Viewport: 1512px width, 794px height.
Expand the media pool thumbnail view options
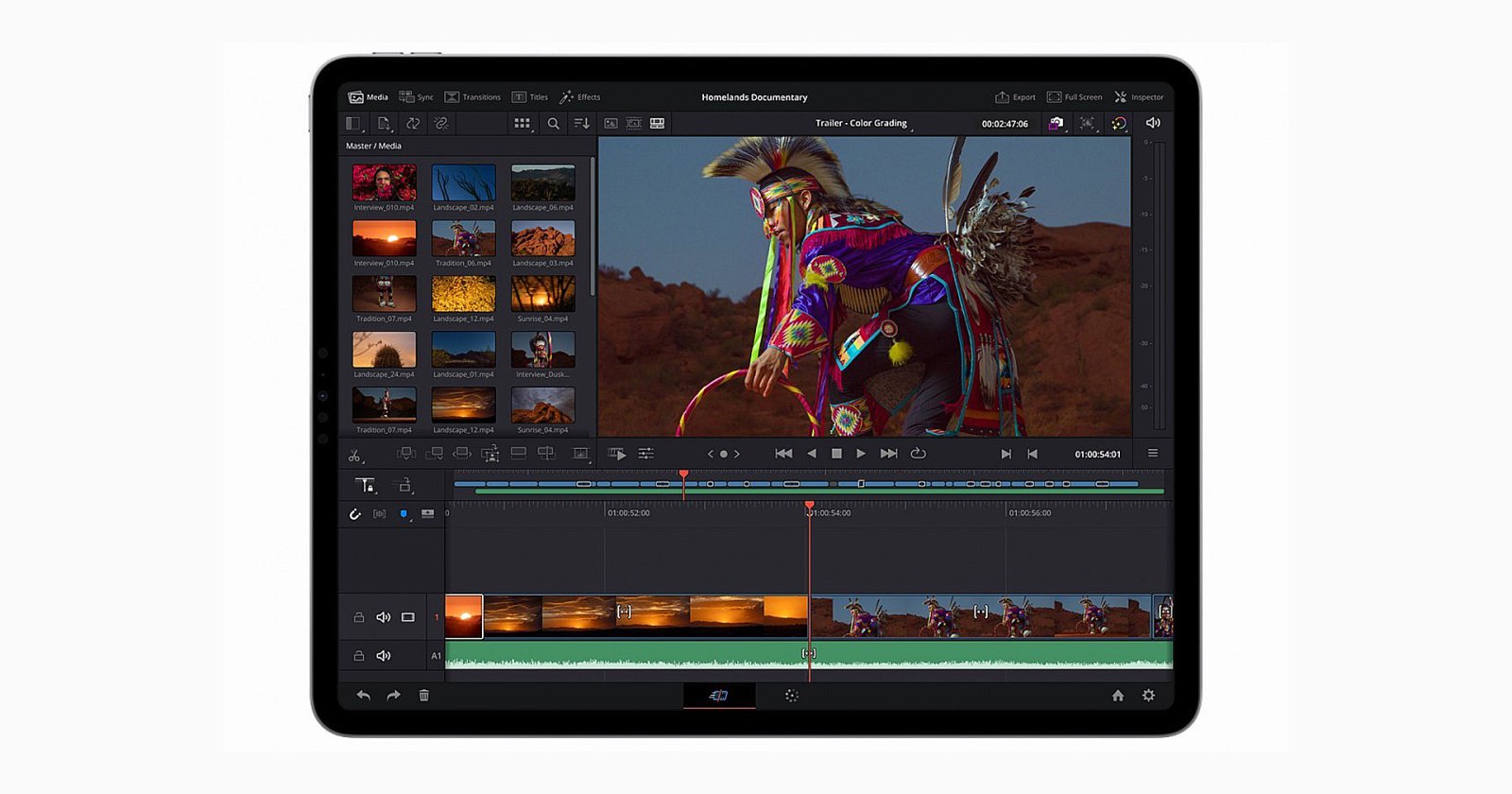[x=522, y=123]
